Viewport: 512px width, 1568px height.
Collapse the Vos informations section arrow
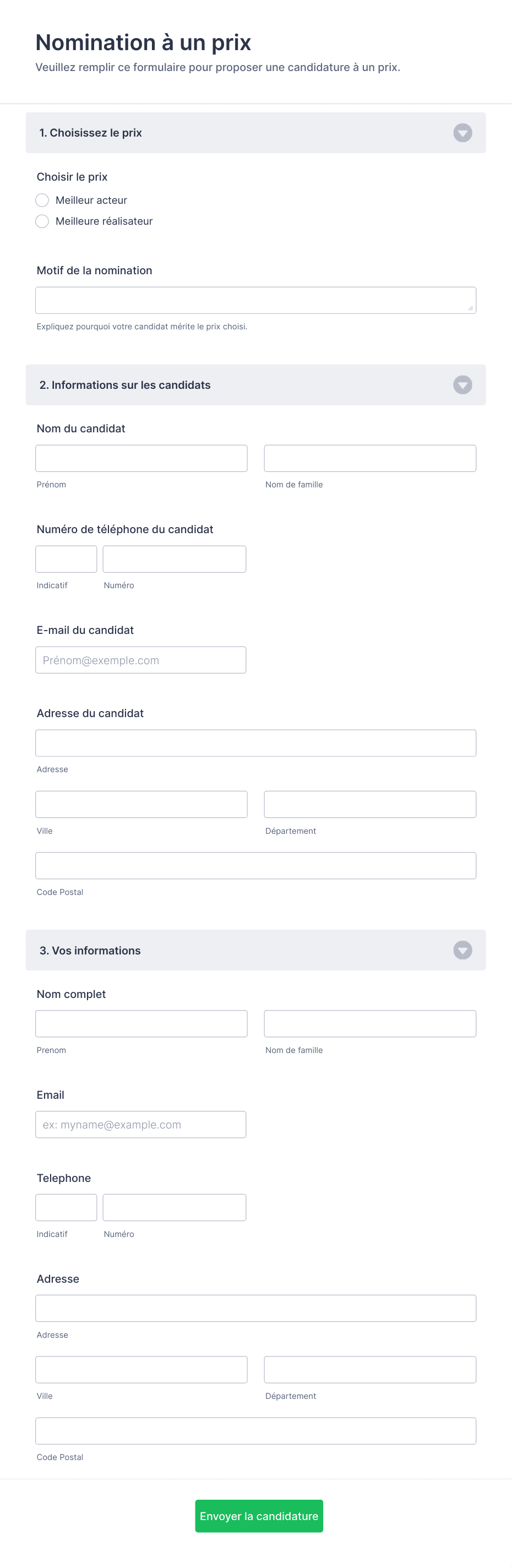click(x=462, y=950)
